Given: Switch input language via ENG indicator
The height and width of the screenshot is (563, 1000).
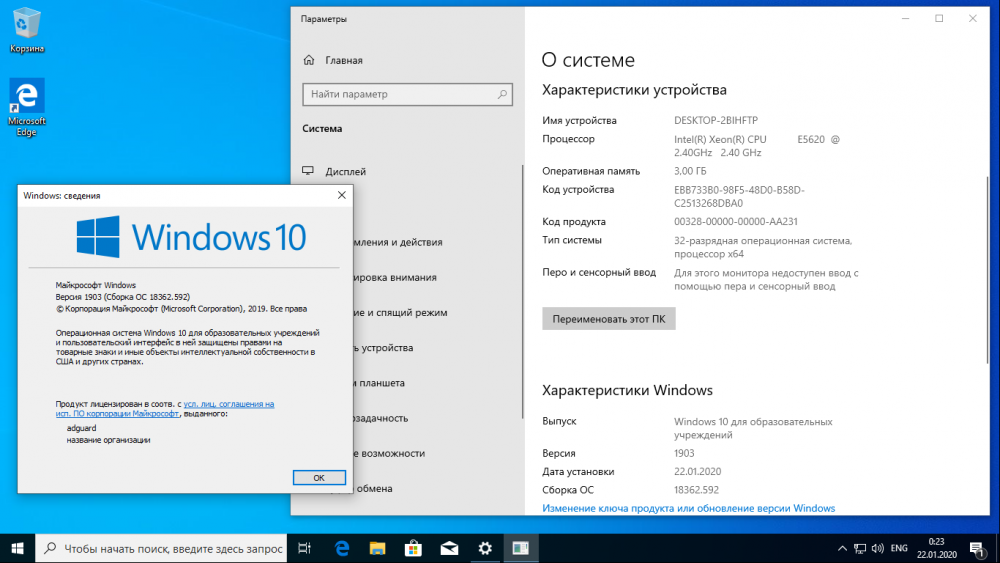Looking at the screenshot, I should (899, 548).
